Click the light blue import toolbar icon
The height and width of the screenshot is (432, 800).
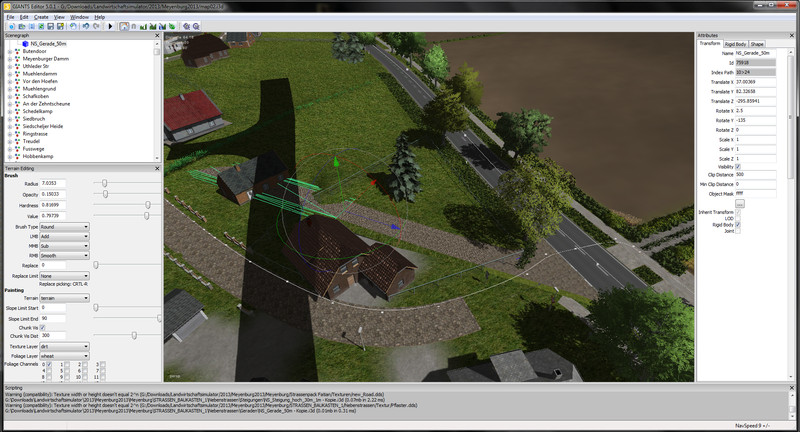click(31, 26)
